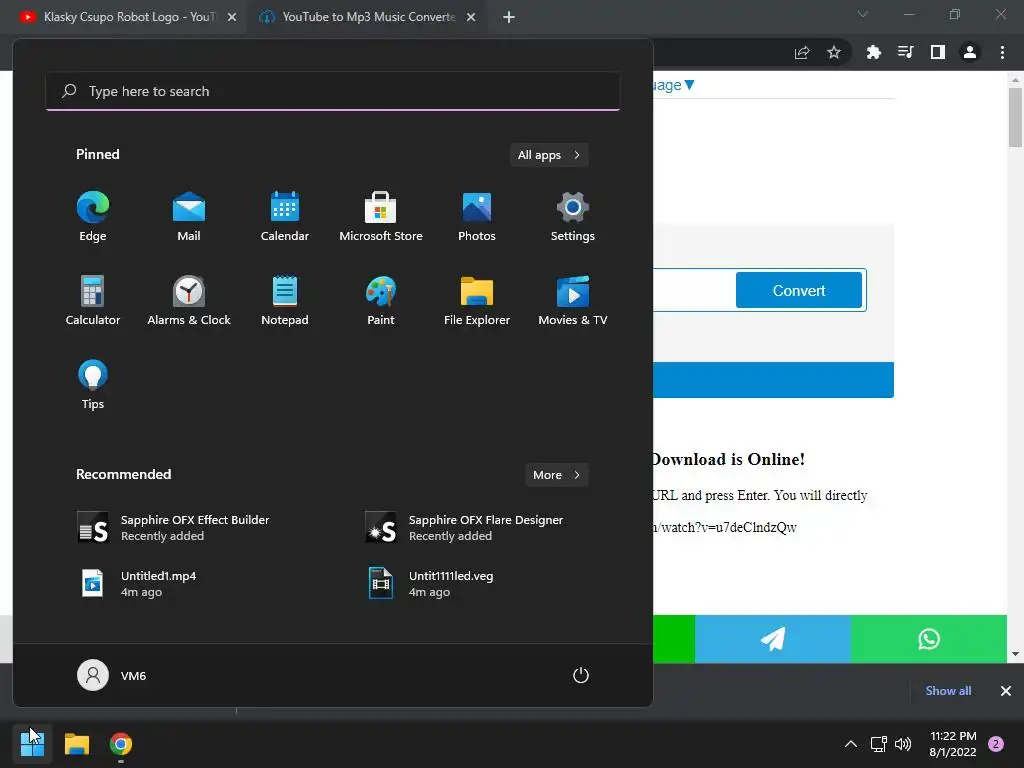
Task: Click the Start button on taskbar
Action: tap(32, 744)
